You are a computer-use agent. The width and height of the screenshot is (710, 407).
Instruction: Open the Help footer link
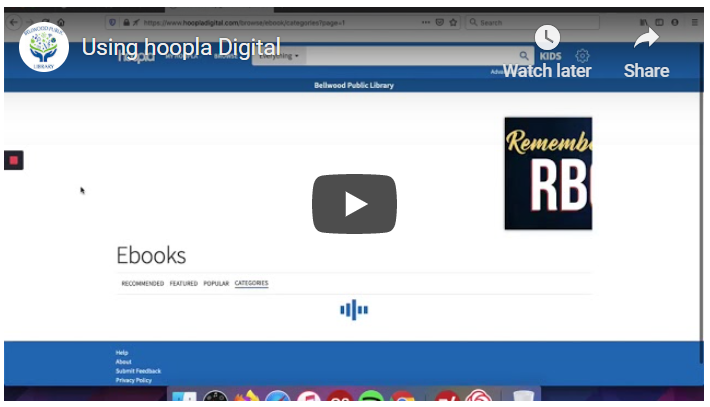[122, 353]
